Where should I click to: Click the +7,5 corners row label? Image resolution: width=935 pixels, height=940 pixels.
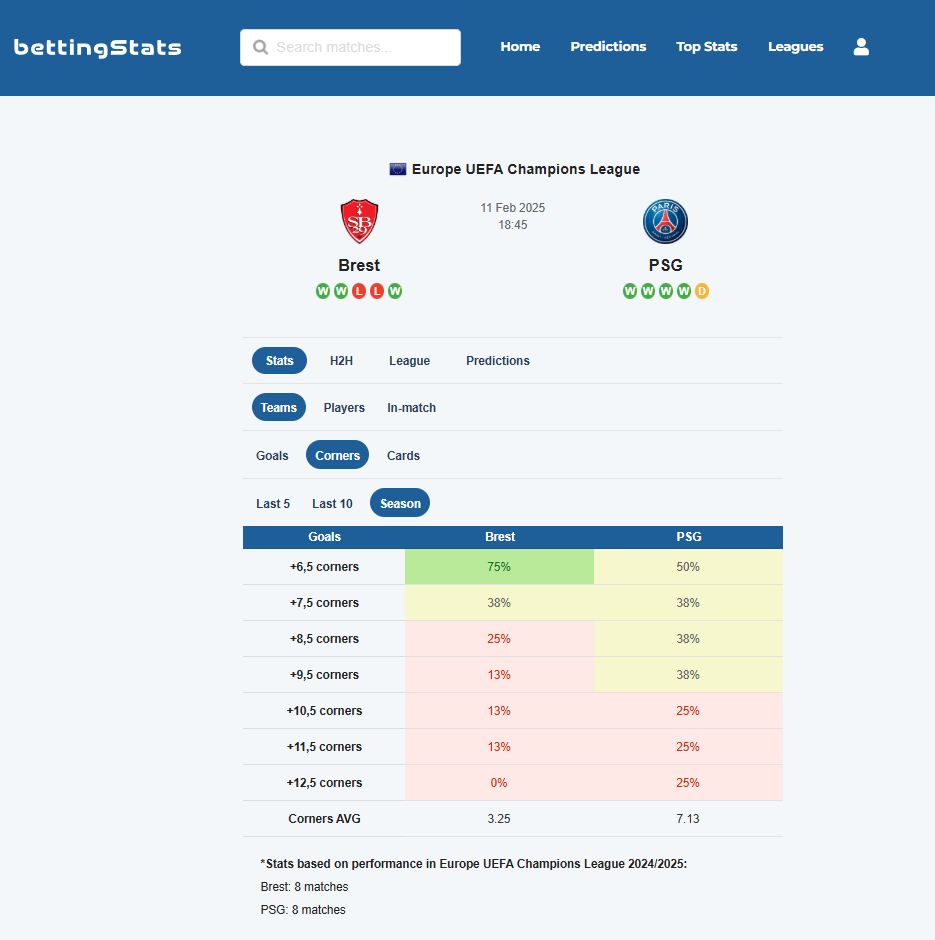324,603
